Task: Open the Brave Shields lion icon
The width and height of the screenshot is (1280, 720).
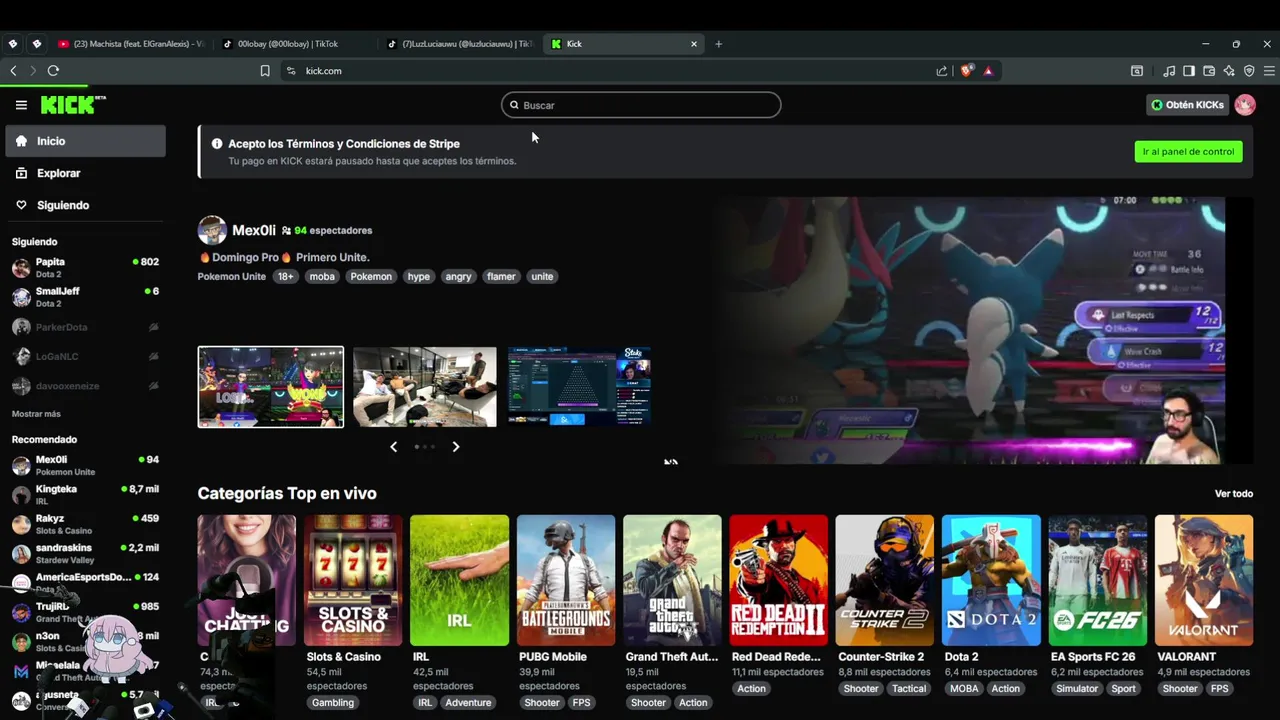Action: click(966, 71)
